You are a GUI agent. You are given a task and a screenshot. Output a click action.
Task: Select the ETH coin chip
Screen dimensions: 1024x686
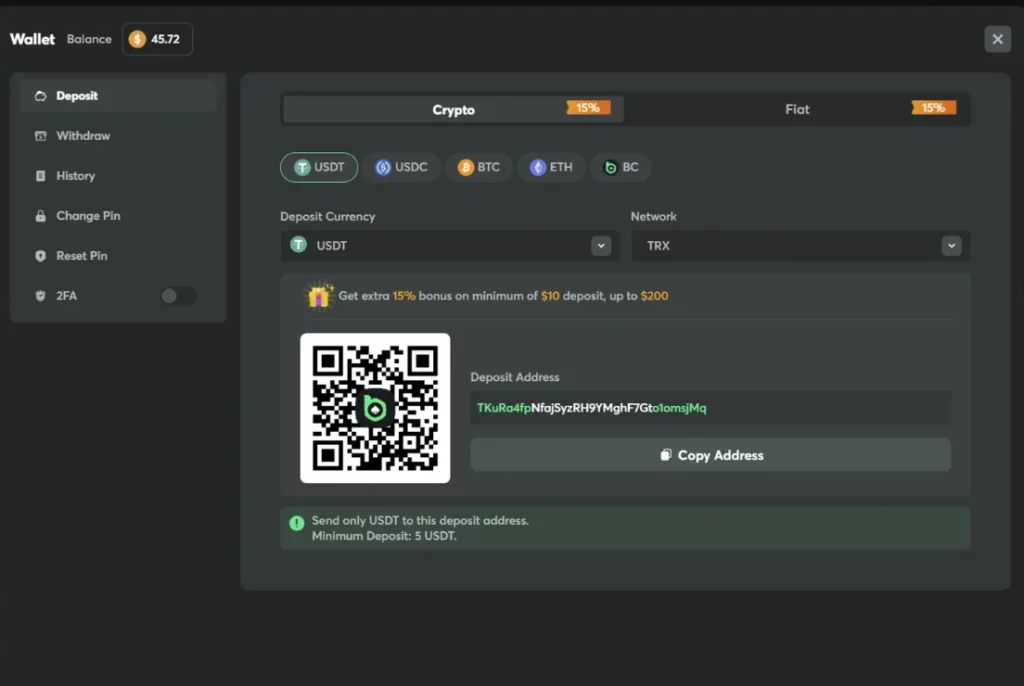[551, 167]
